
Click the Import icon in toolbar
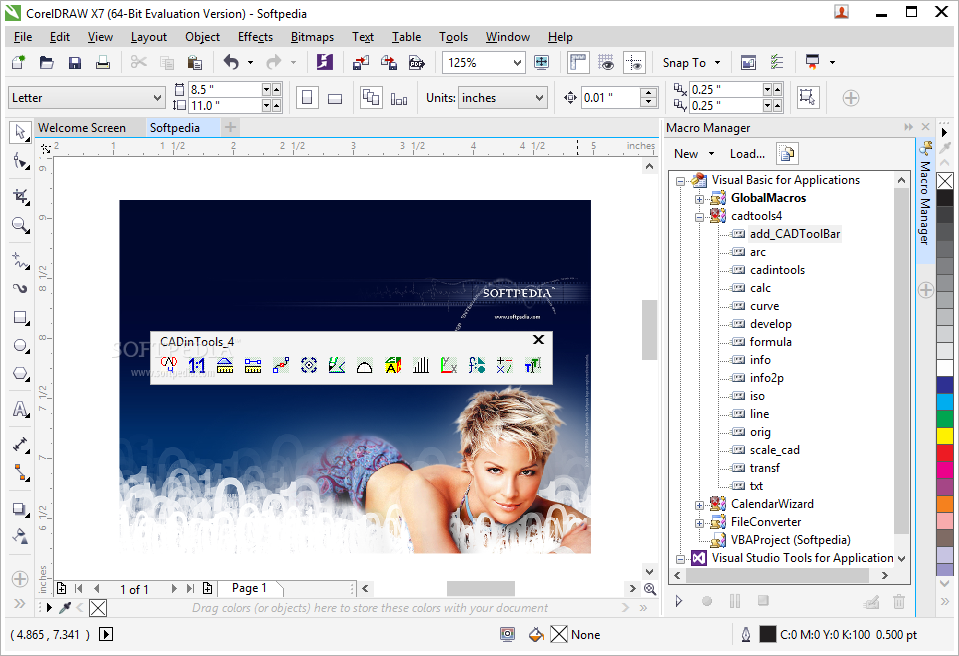(361, 62)
